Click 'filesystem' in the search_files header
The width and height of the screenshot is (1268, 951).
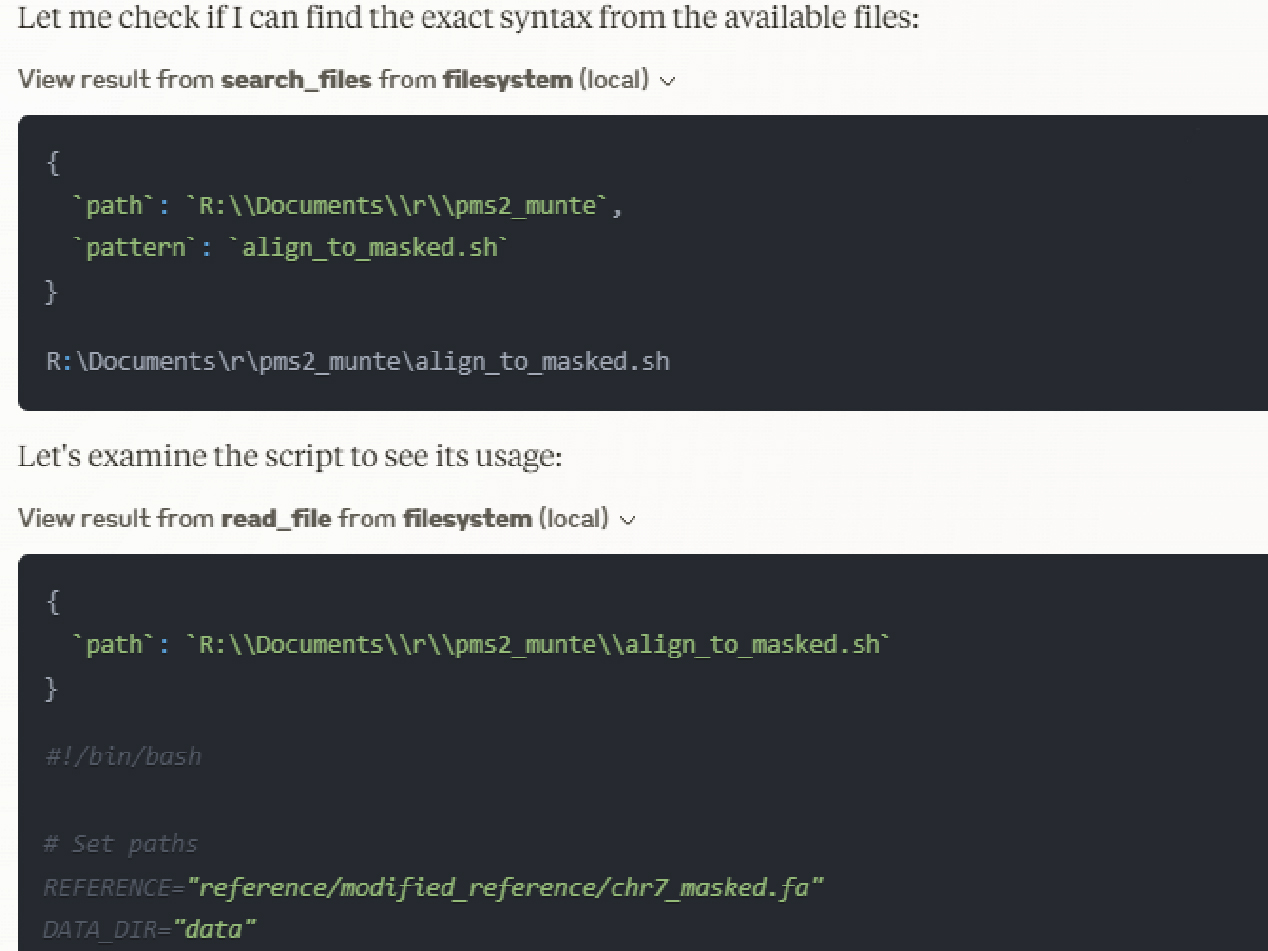pyautogui.click(x=507, y=80)
